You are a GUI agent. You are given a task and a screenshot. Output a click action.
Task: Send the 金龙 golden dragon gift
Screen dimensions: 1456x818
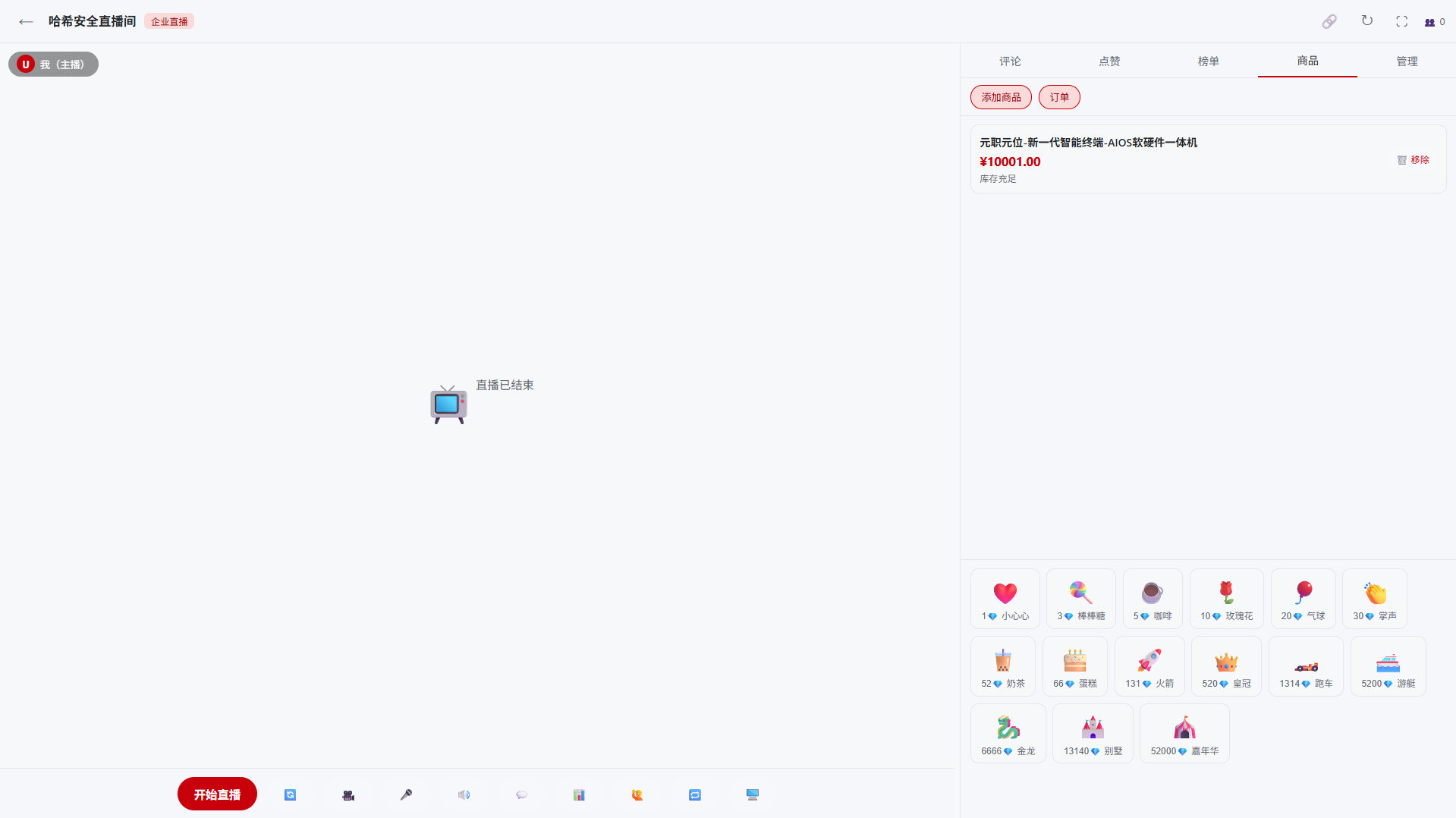[x=1008, y=734]
